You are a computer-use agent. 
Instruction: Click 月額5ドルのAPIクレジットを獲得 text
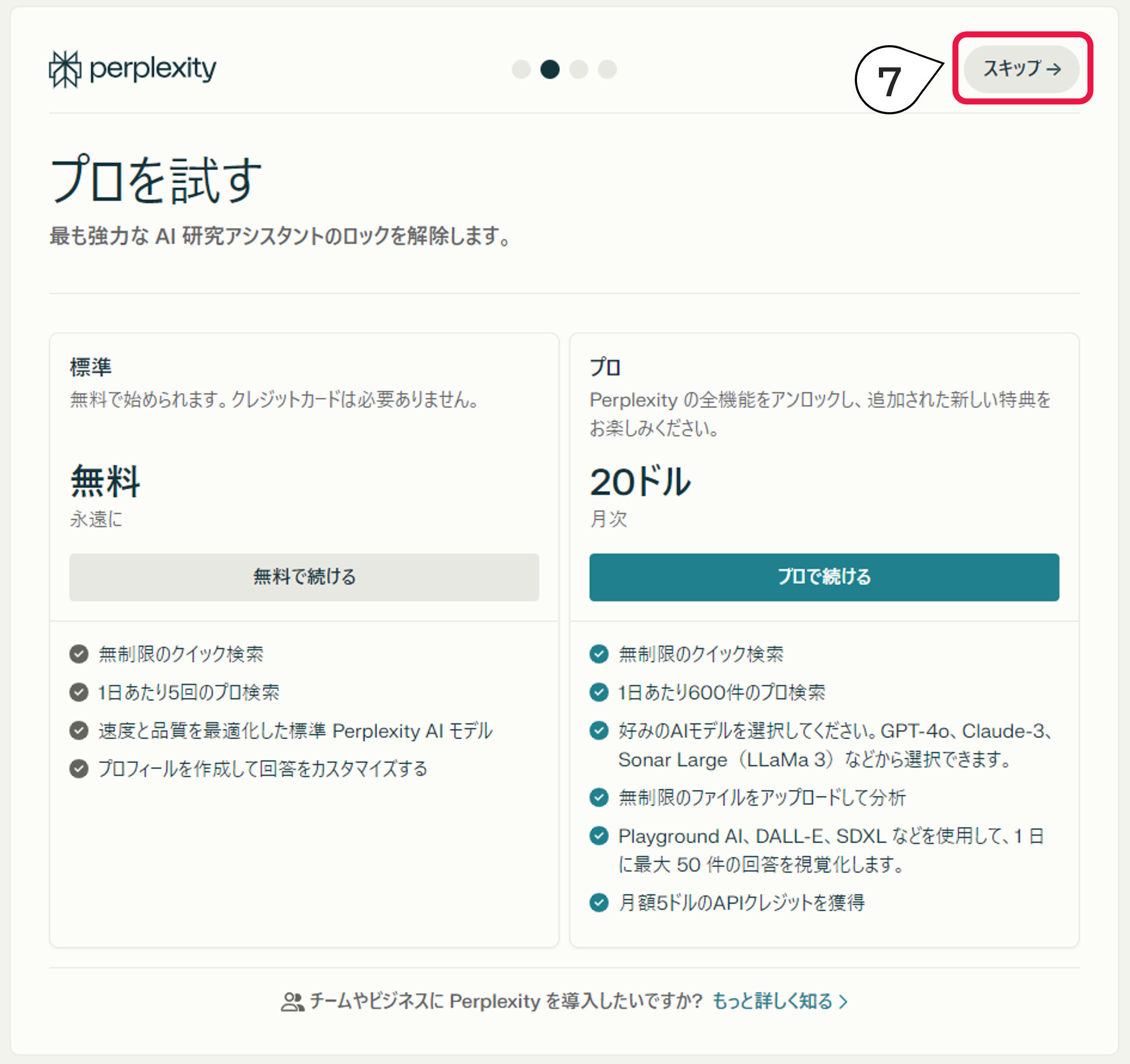[x=742, y=903]
